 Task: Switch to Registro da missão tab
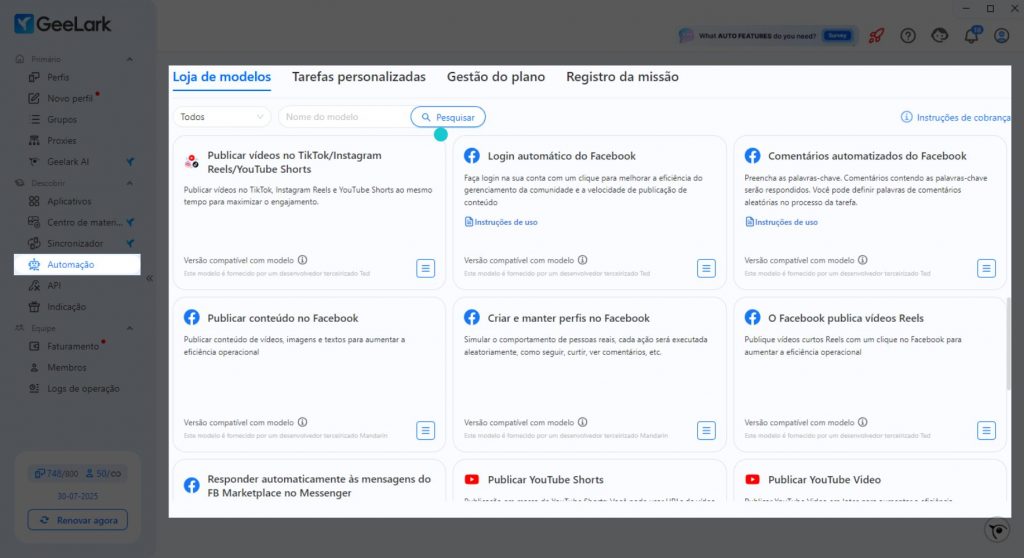(x=622, y=77)
